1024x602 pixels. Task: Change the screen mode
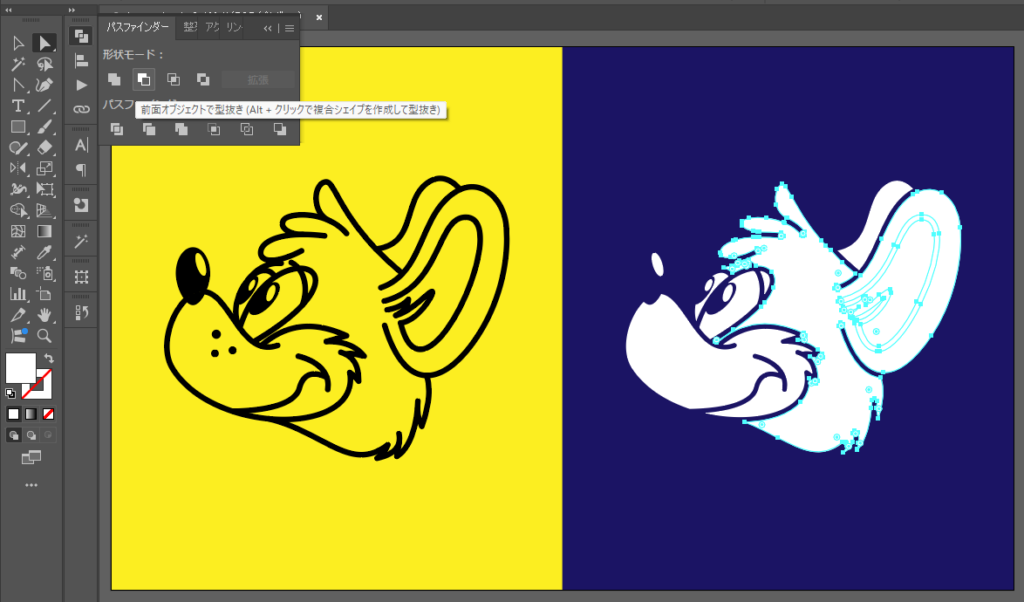[31, 458]
